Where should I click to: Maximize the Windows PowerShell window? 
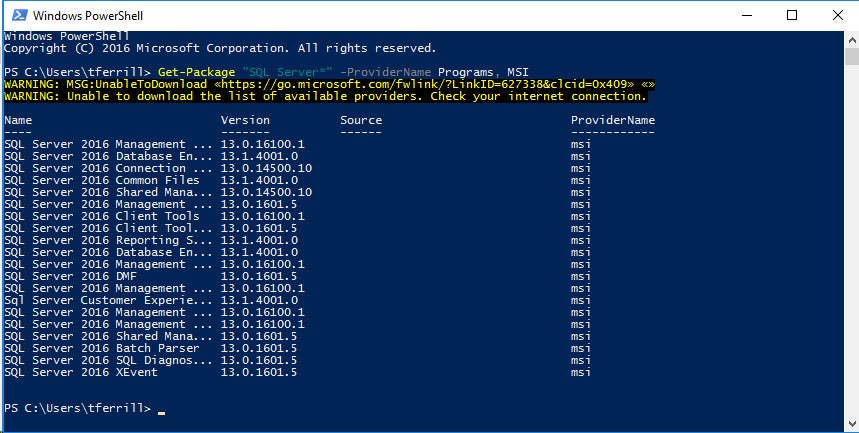(x=791, y=16)
